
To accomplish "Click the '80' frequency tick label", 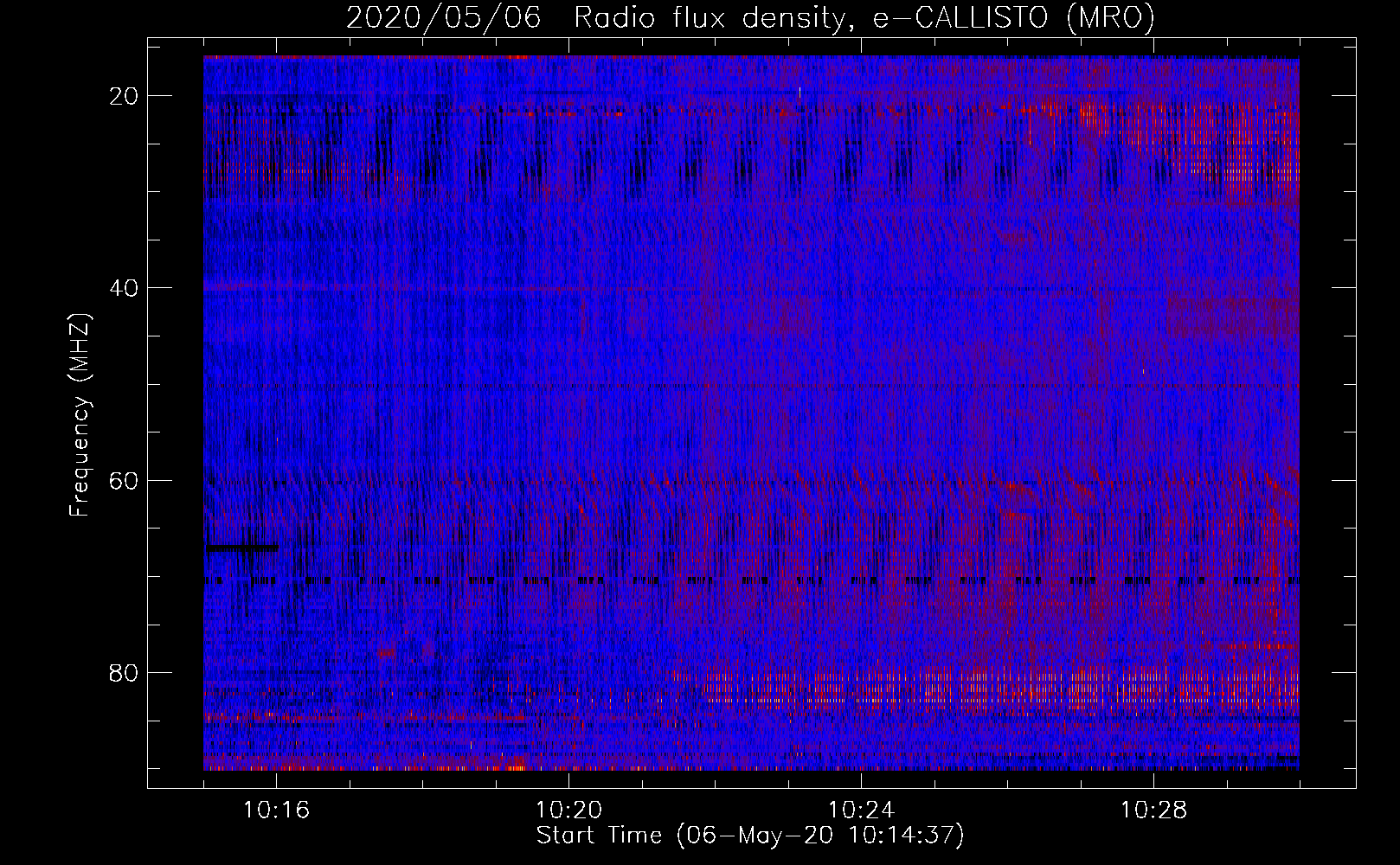I will [x=125, y=673].
